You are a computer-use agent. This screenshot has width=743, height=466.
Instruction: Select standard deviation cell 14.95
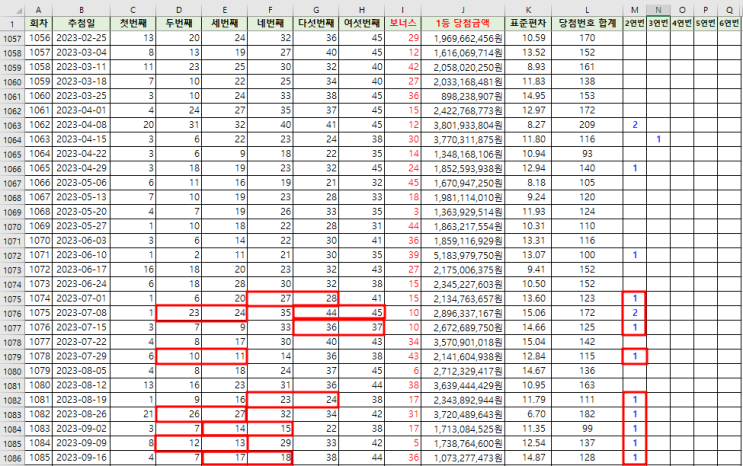(x=528, y=96)
